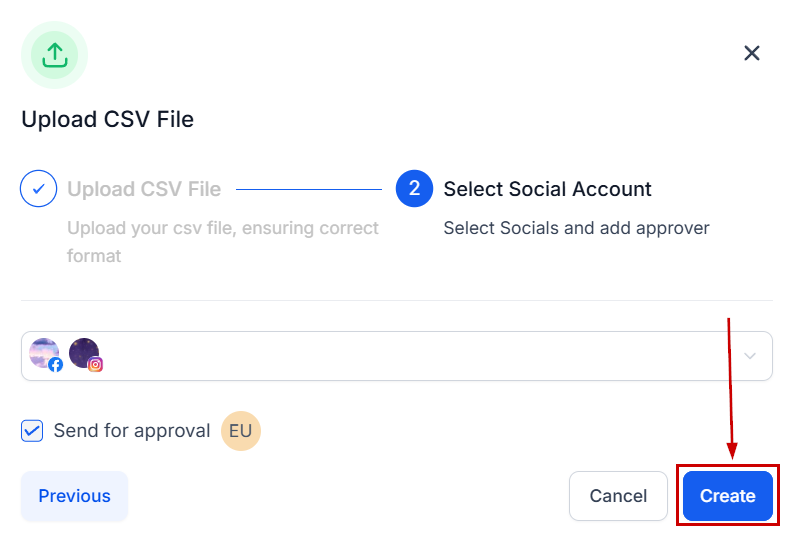Select the Instagram account avatar
The height and width of the screenshot is (539, 797).
click(x=84, y=353)
